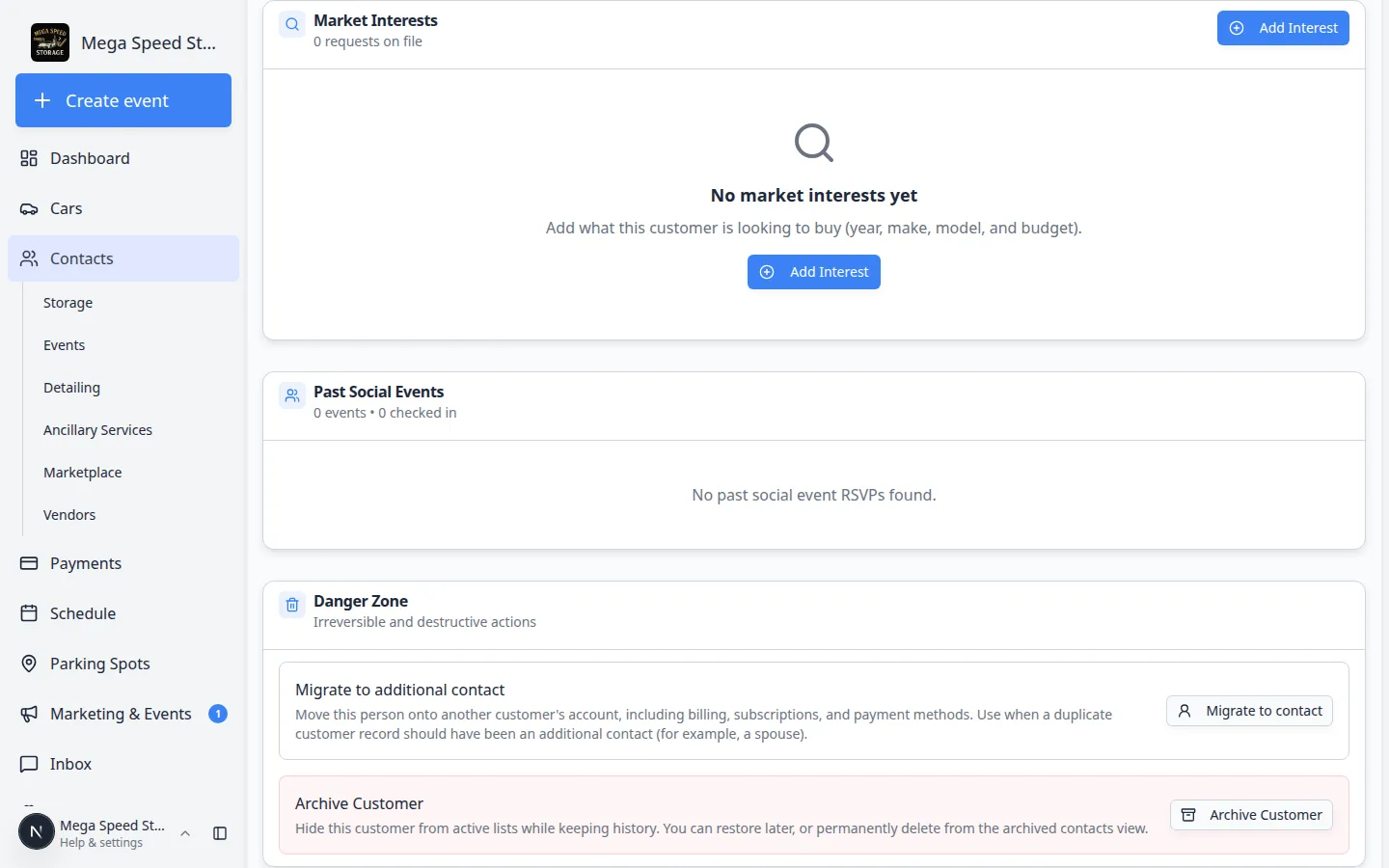Click the Marketing & Events megaphone icon

click(x=29, y=714)
